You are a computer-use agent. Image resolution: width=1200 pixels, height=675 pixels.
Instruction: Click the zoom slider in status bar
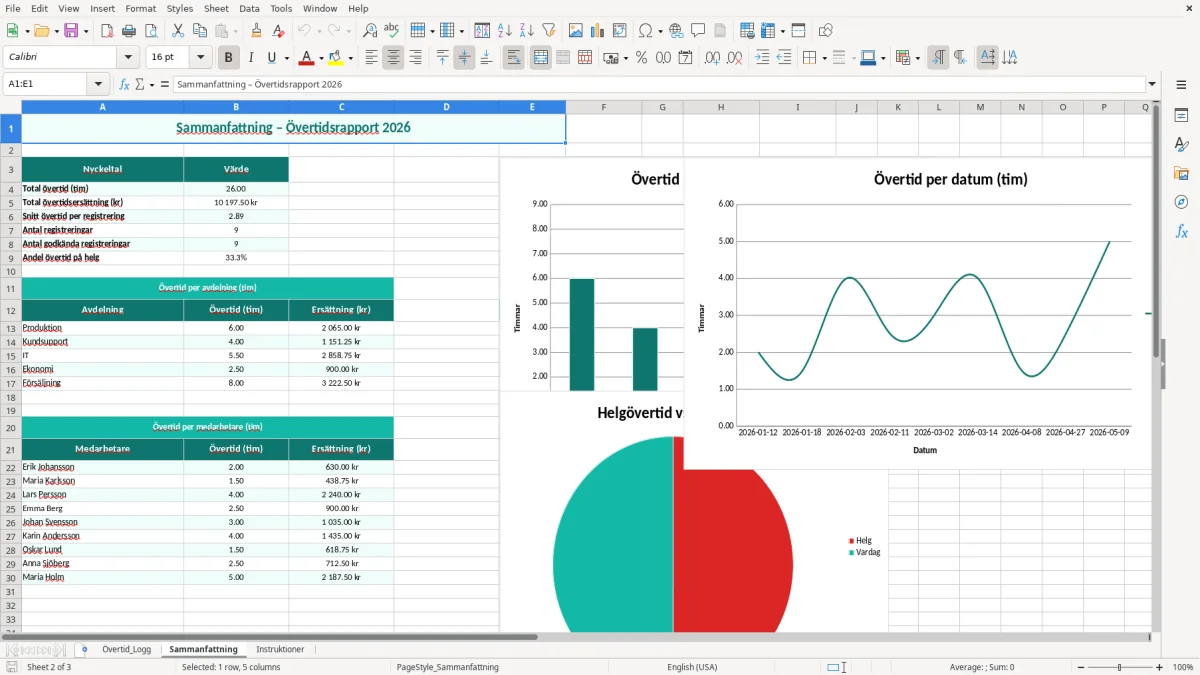1119,667
